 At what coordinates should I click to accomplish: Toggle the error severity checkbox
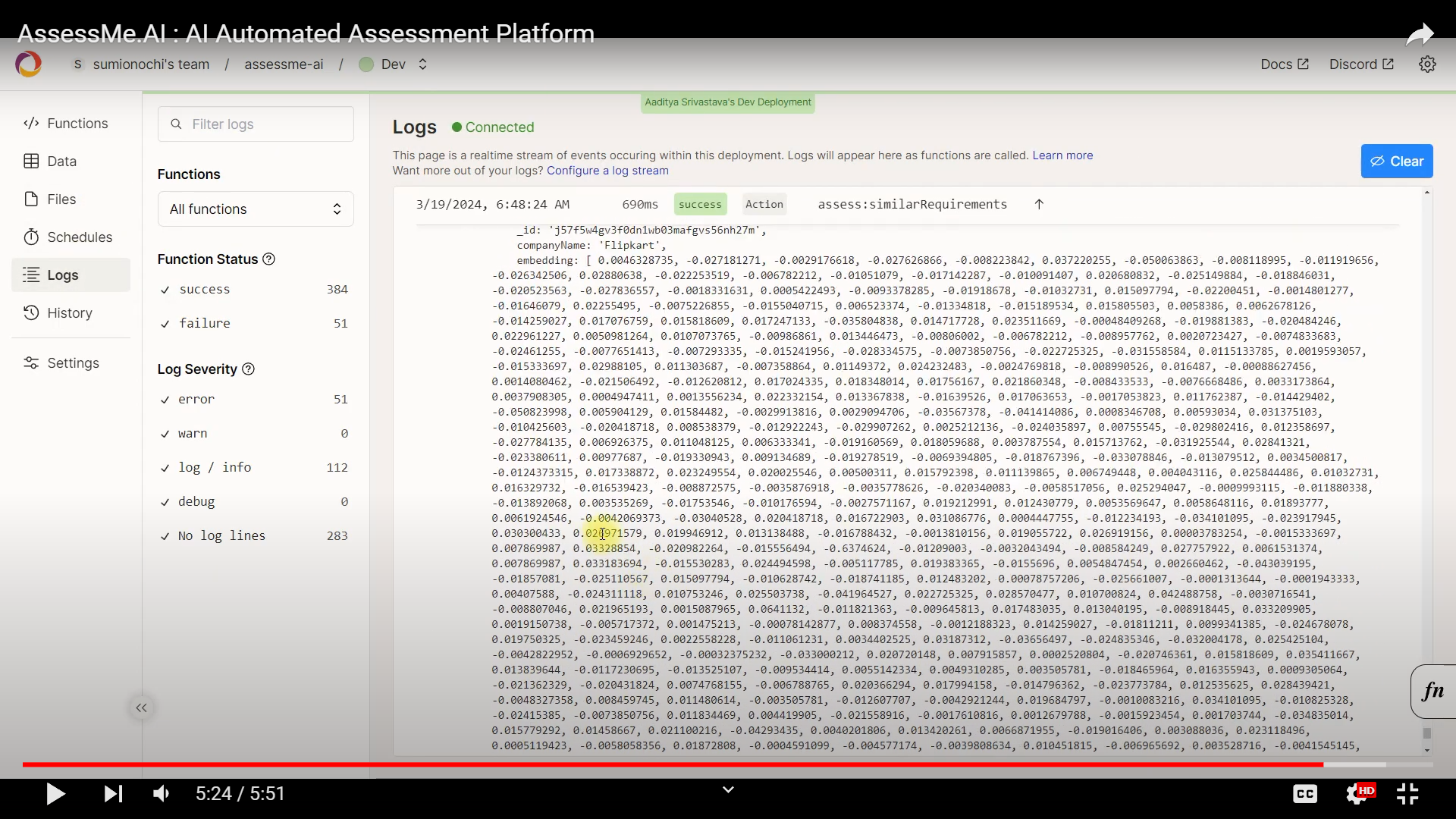tap(165, 400)
